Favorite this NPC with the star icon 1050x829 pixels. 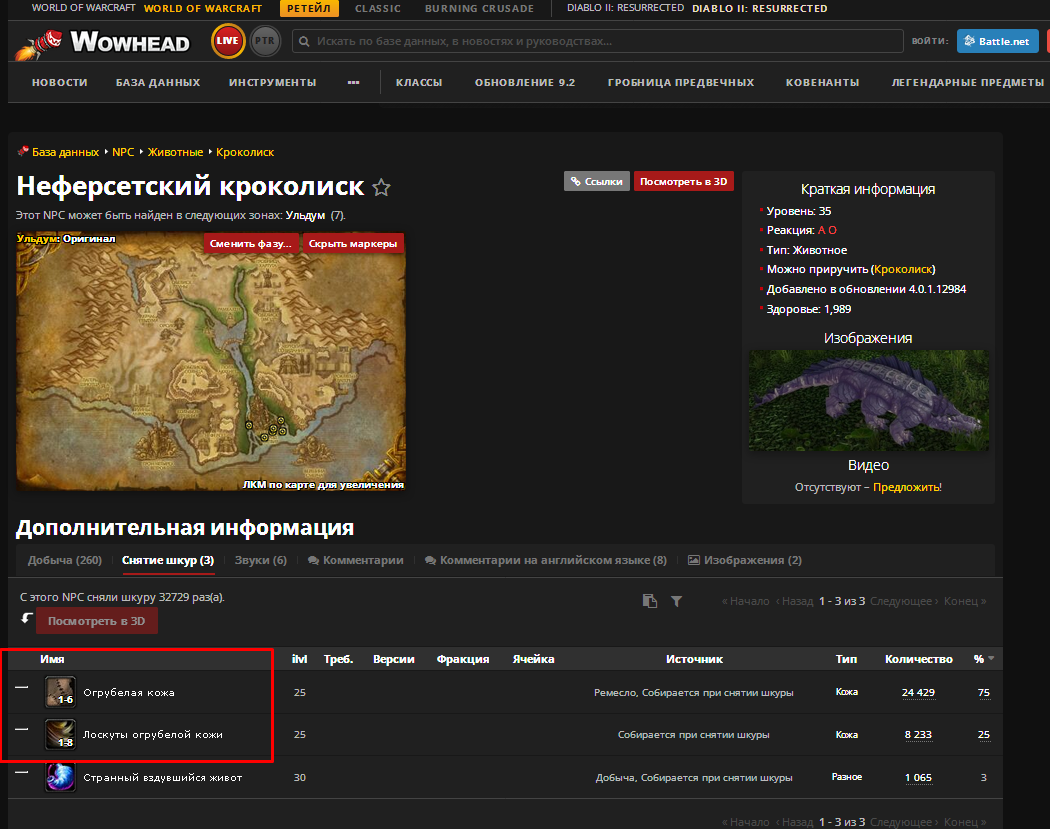[381, 188]
